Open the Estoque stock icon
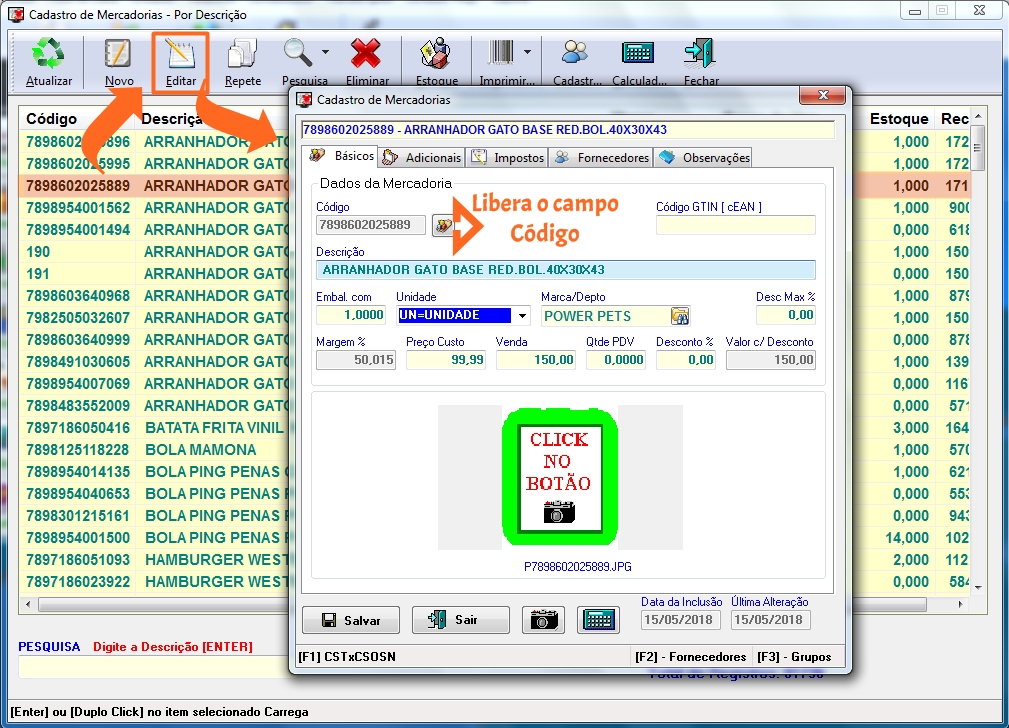This screenshot has width=1009, height=728. point(436,54)
